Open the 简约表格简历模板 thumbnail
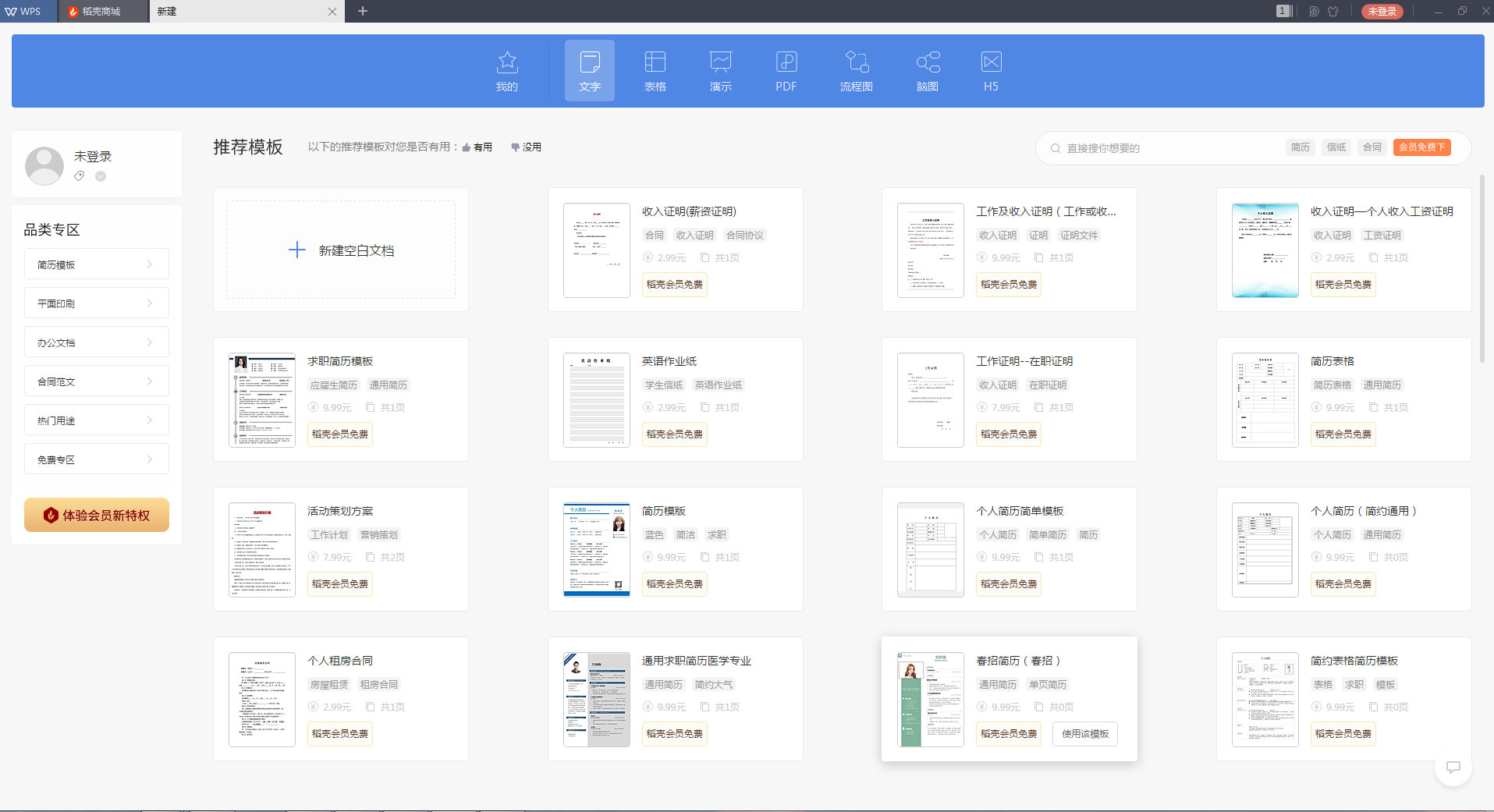Screen dimensions: 1494x812 1265,700
